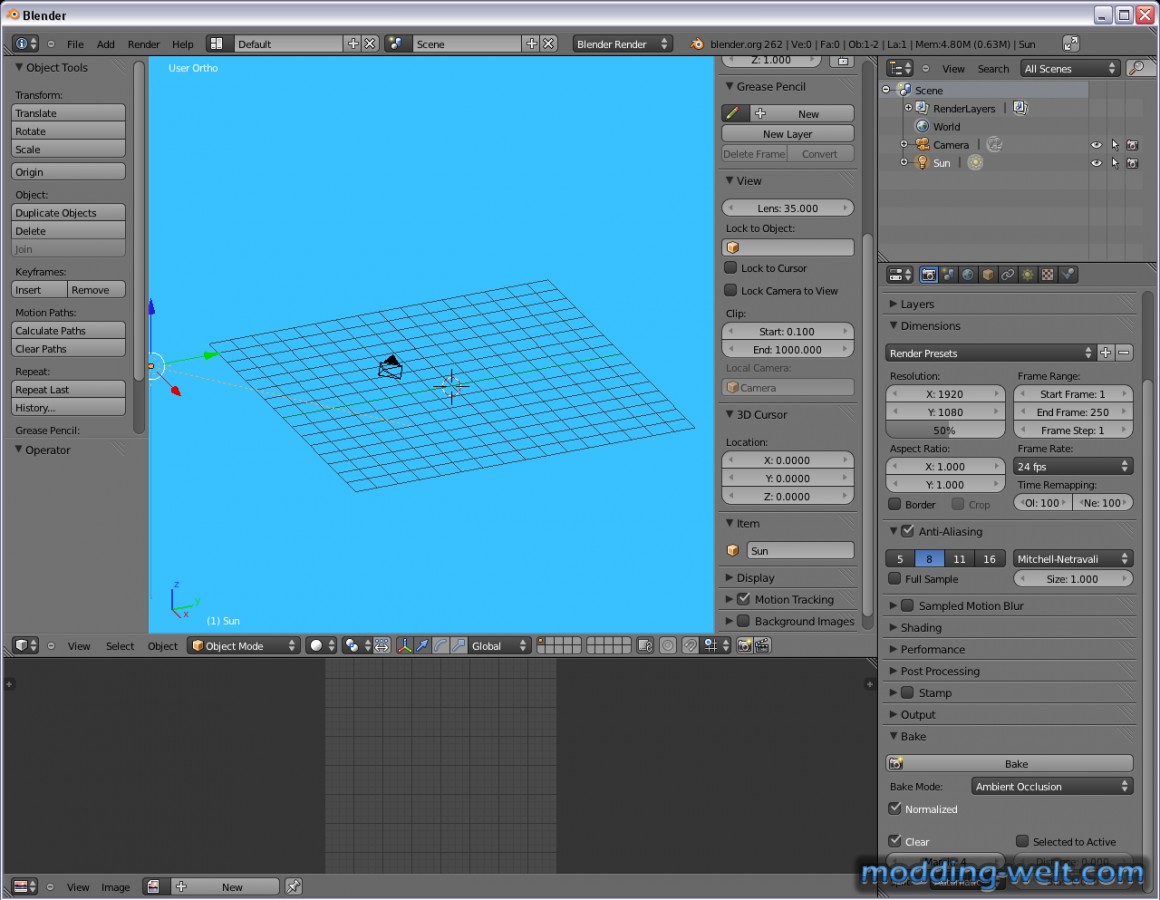The width and height of the screenshot is (1160, 900).
Task: Enable the Border render checkbox
Action: tap(894, 504)
